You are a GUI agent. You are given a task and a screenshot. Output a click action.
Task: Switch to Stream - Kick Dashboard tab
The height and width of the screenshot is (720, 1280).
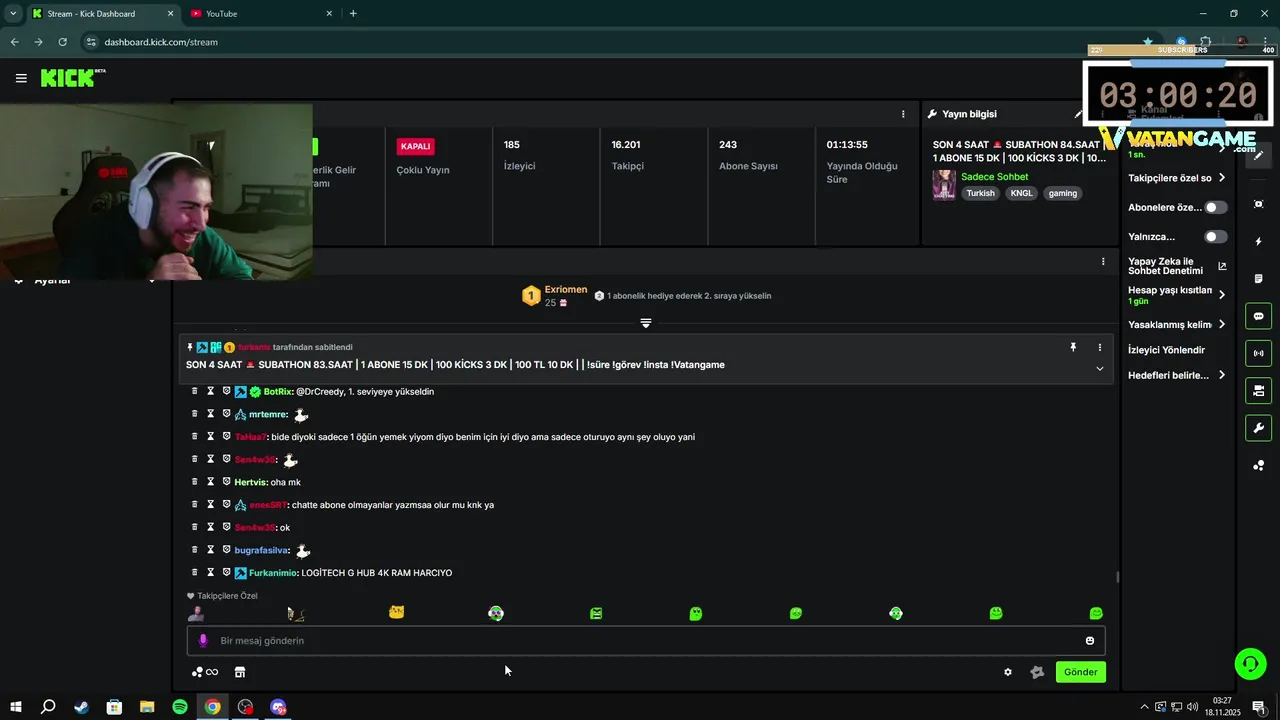pyautogui.click(x=100, y=13)
